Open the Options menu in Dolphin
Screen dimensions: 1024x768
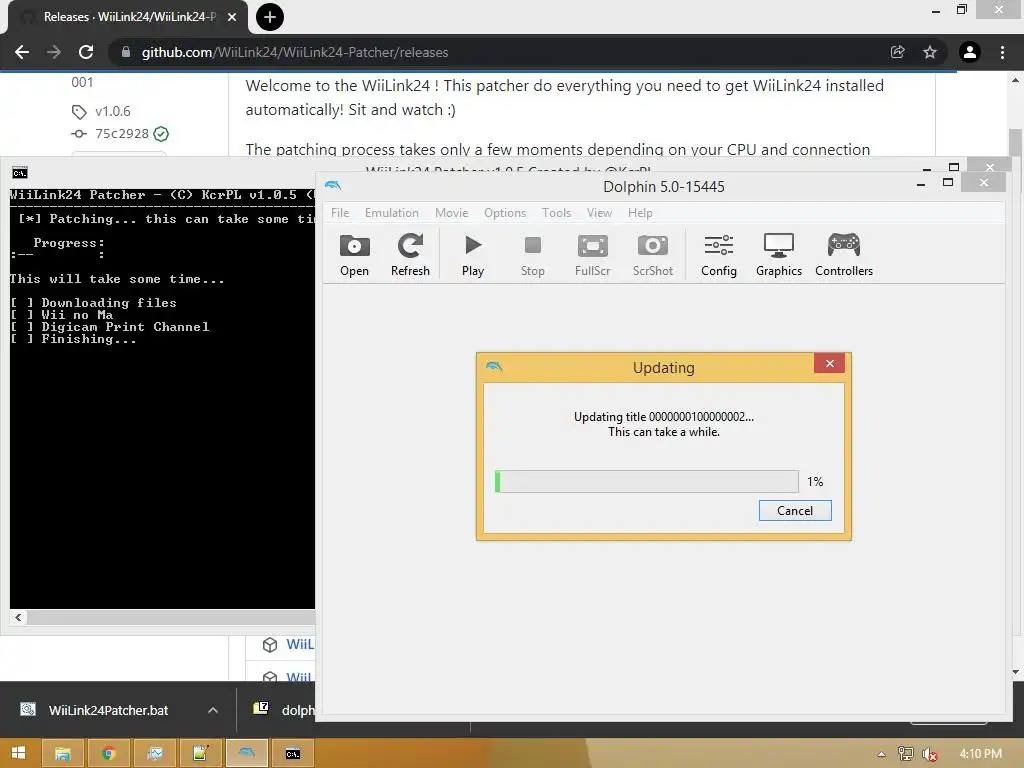pyautogui.click(x=505, y=213)
